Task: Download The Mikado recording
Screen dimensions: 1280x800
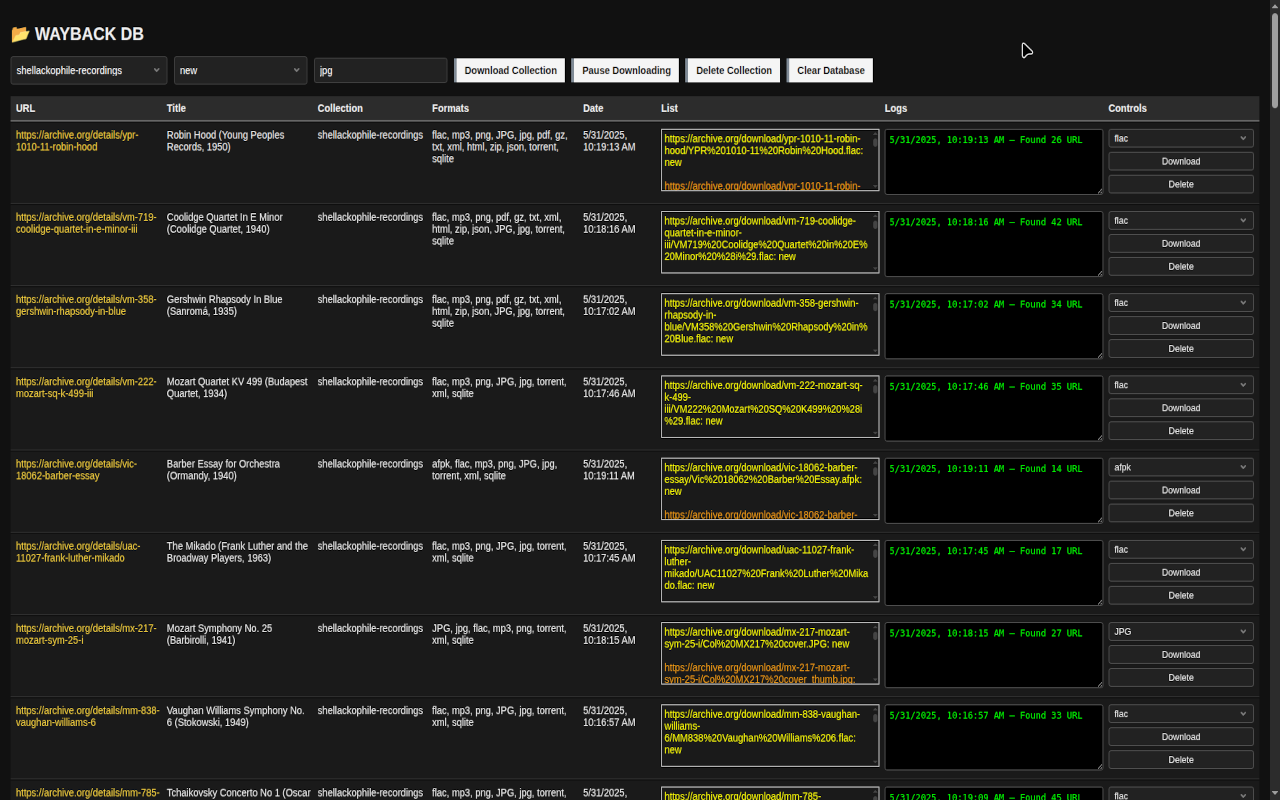Action: [x=1181, y=572]
